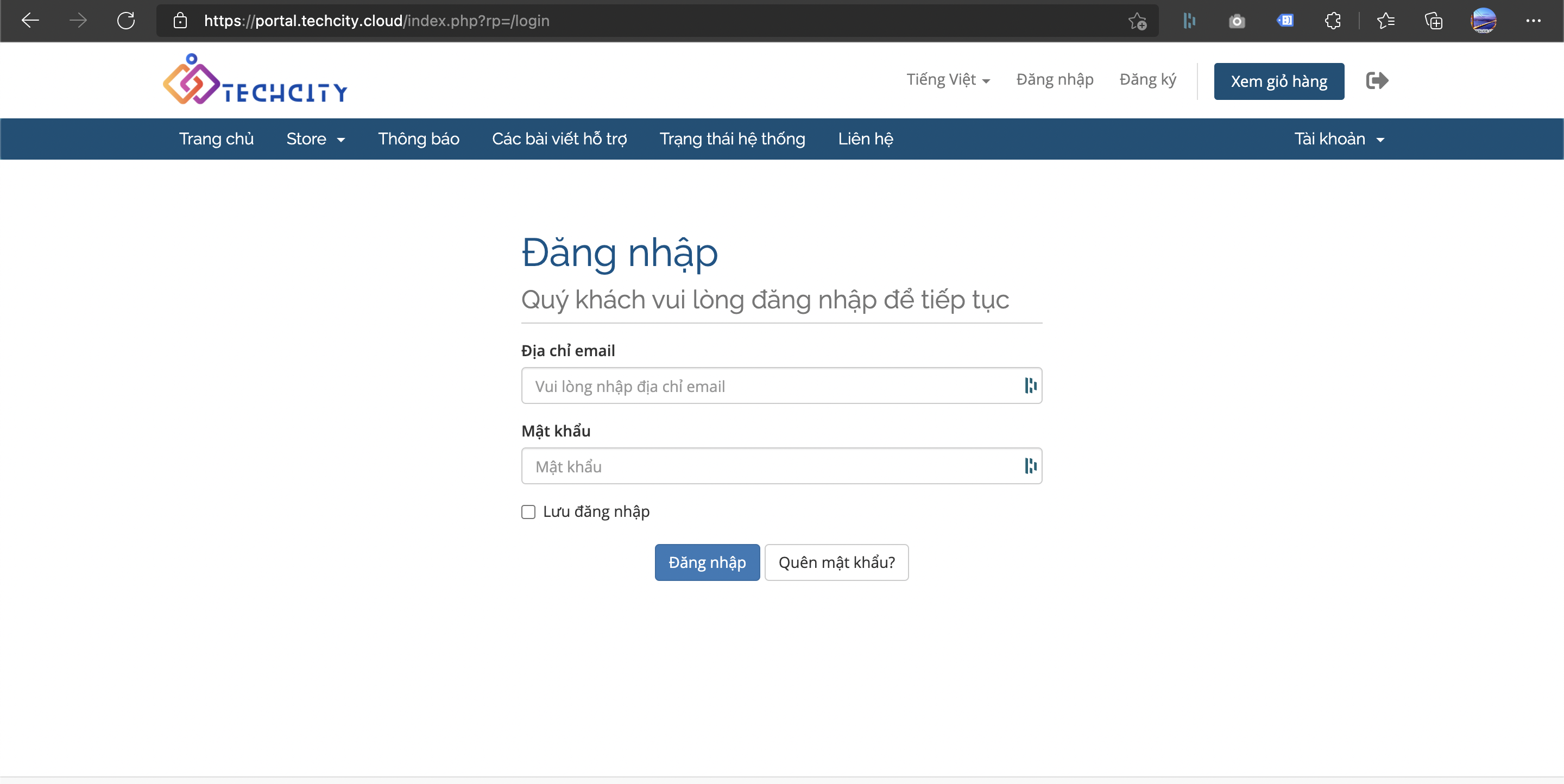Click the logout arrow icon beside cart
Image resolution: width=1564 pixels, height=784 pixels.
click(1377, 80)
